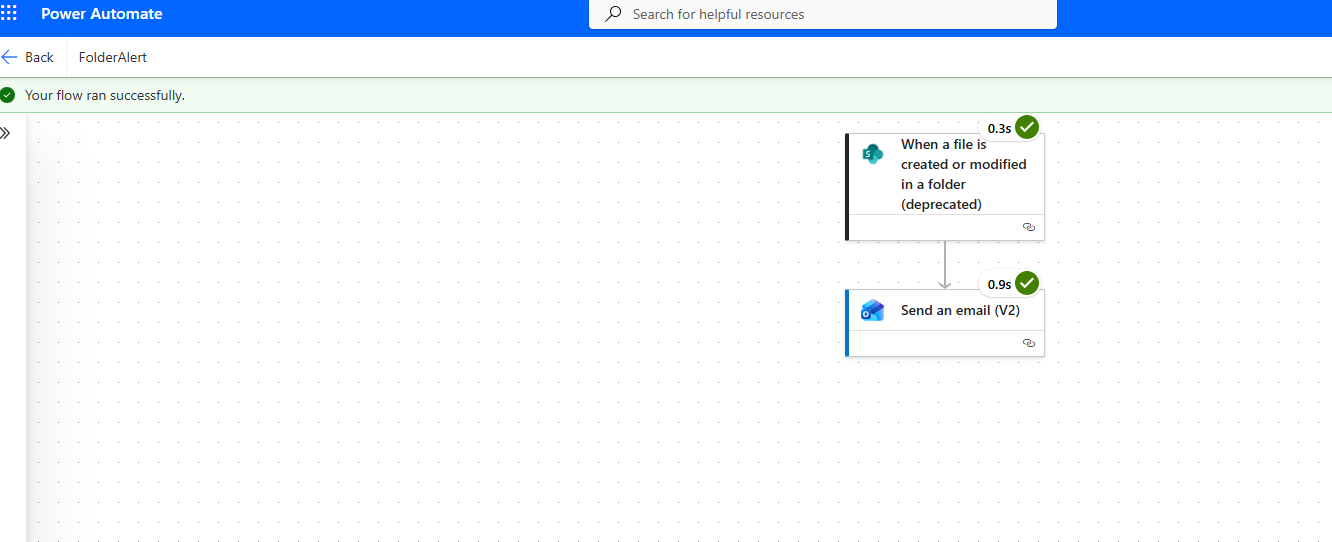Click the Outlook icon on email action
This screenshot has width=1332, height=542.
(x=872, y=311)
